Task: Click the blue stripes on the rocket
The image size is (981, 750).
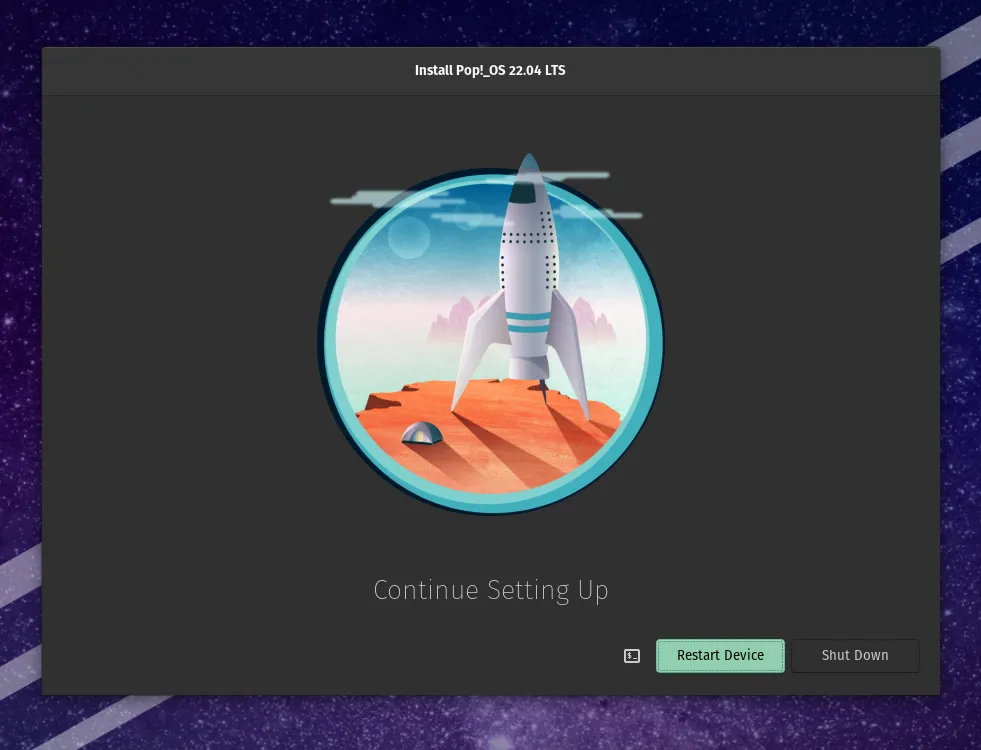Action: [527, 321]
